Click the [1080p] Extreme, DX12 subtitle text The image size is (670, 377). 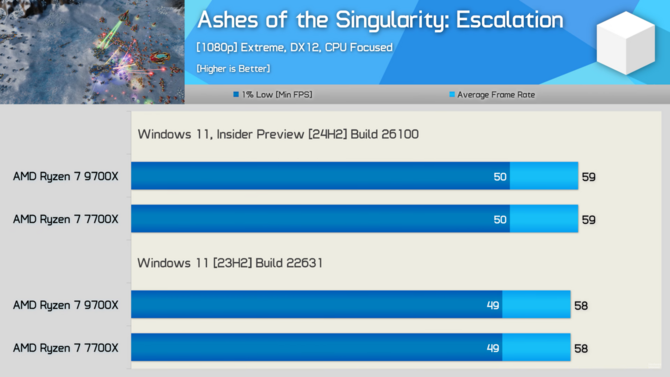point(294,47)
